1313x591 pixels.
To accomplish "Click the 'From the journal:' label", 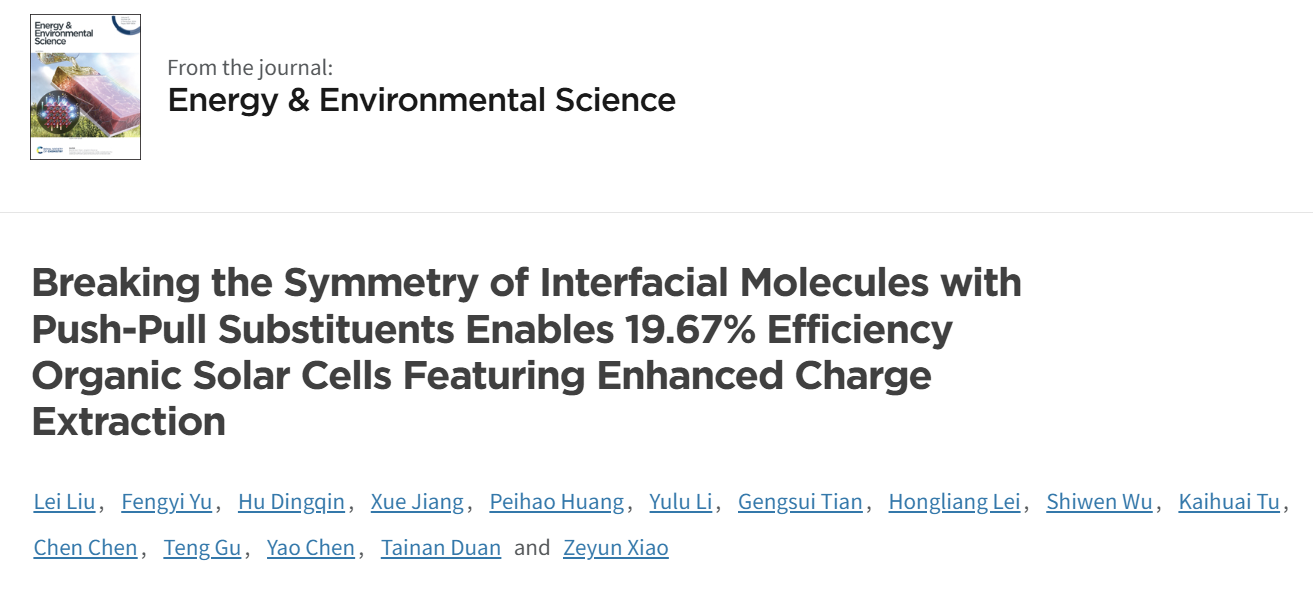I will tap(250, 68).
